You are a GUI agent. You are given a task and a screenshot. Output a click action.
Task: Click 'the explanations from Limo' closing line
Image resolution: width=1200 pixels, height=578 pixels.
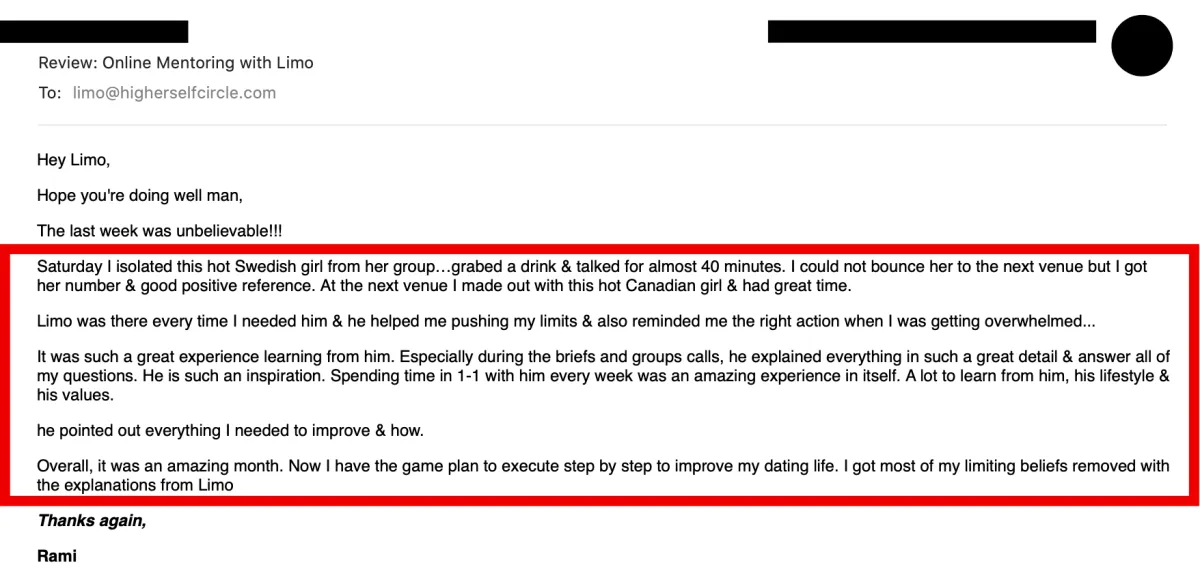pos(135,485)
